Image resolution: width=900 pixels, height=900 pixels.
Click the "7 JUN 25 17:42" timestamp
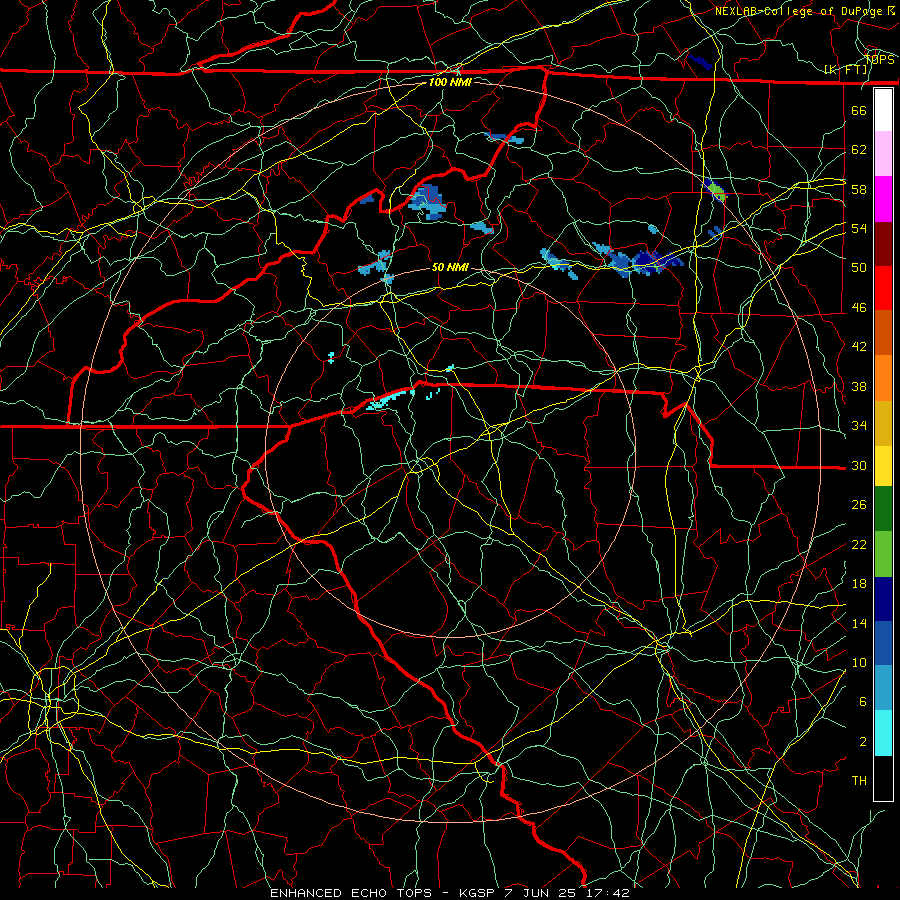pyautogui.click(x=567, y=893)
